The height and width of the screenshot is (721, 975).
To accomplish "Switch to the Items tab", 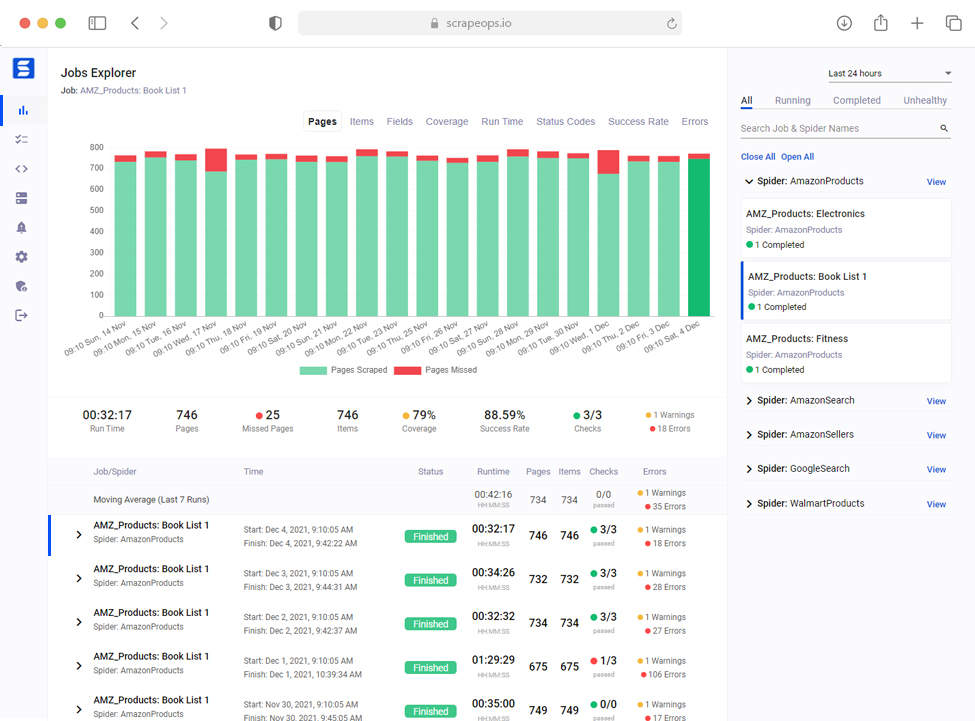I will 361,121.
